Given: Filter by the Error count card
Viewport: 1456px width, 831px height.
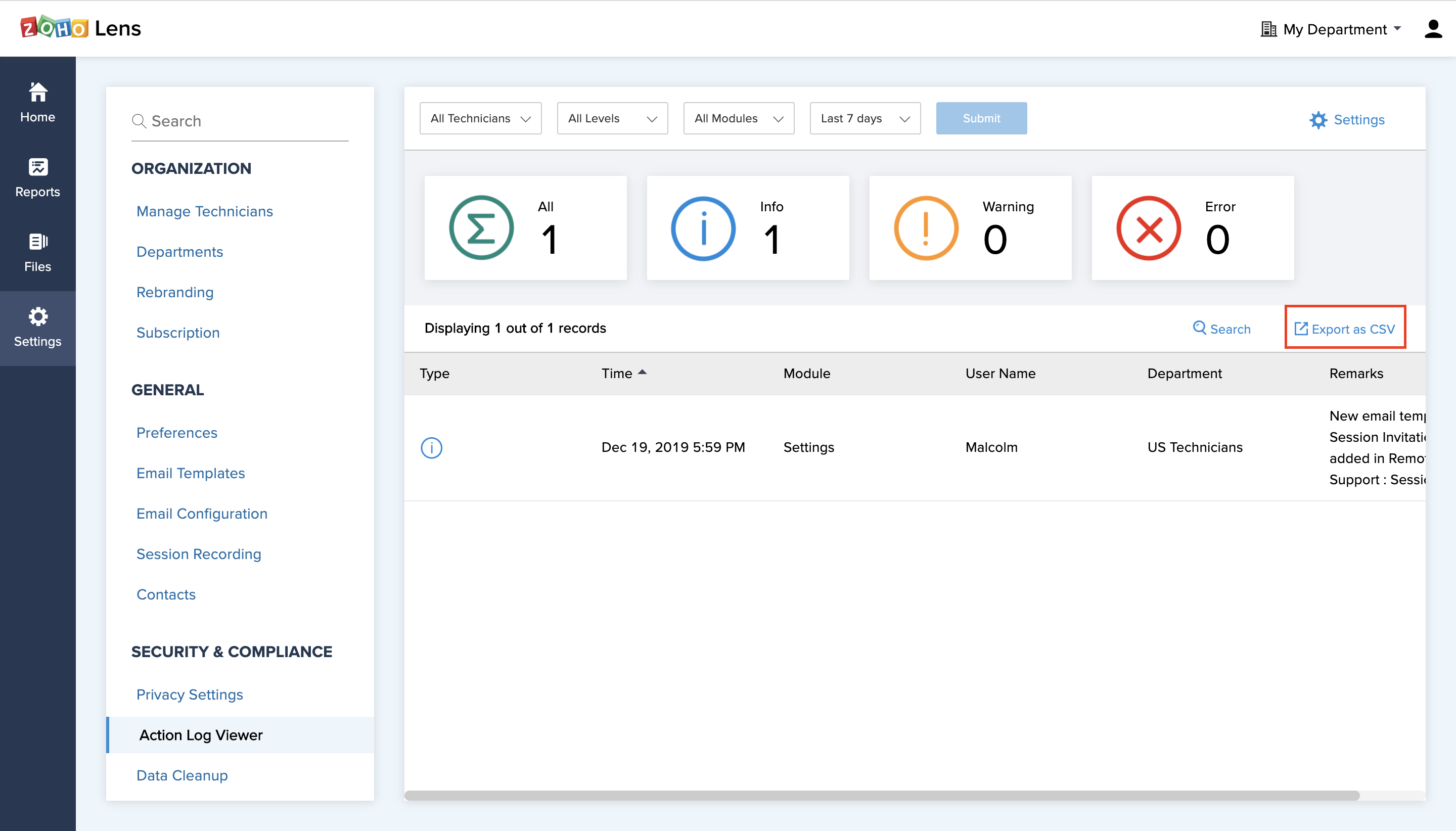Looking at the screenshot, I should pyautogui.click(x=1192, y=228).
